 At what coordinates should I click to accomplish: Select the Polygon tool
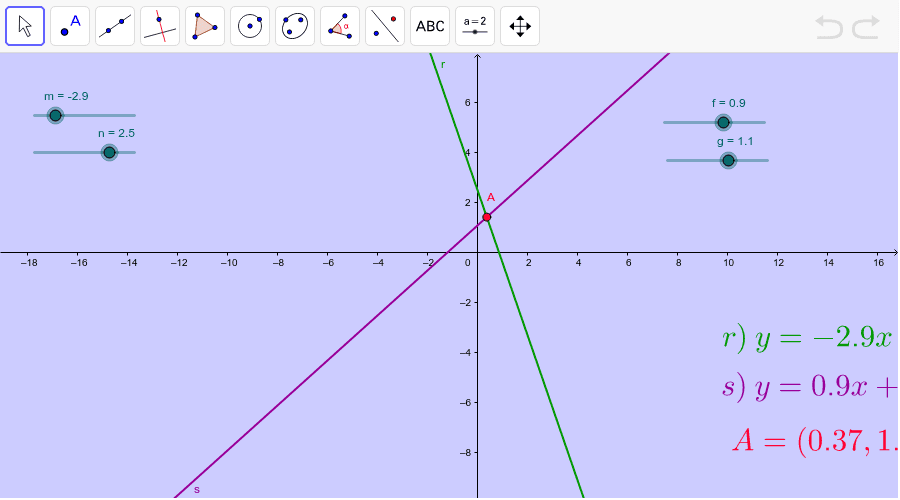(205, 26)
